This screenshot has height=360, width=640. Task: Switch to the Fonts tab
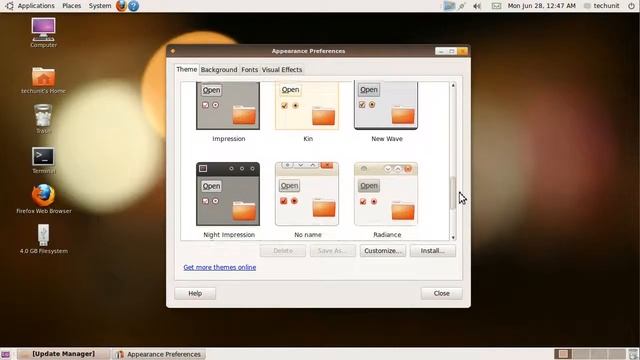click(249, 70)
